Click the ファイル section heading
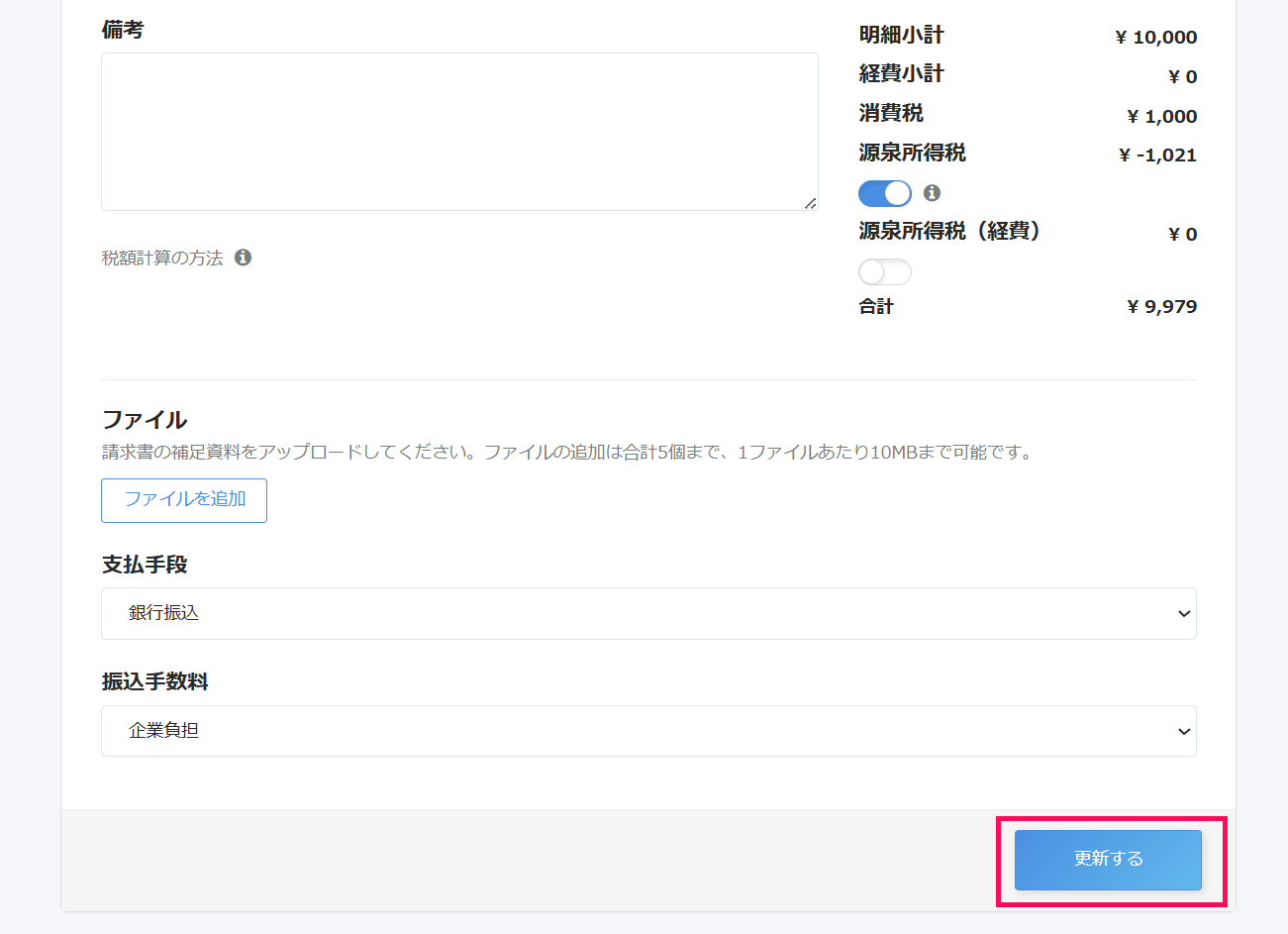 pos(145,420)
